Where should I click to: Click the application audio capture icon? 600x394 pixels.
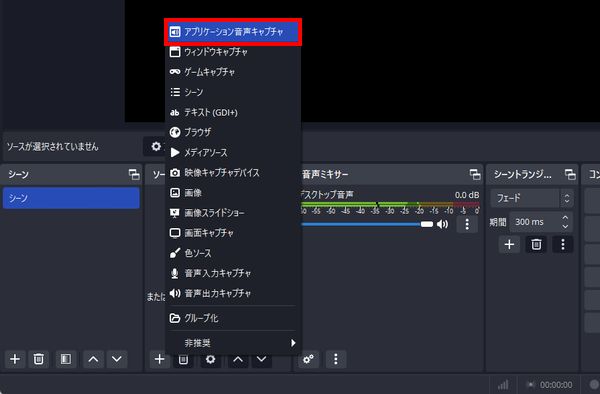pyautogui.click(x=175, y=32)
